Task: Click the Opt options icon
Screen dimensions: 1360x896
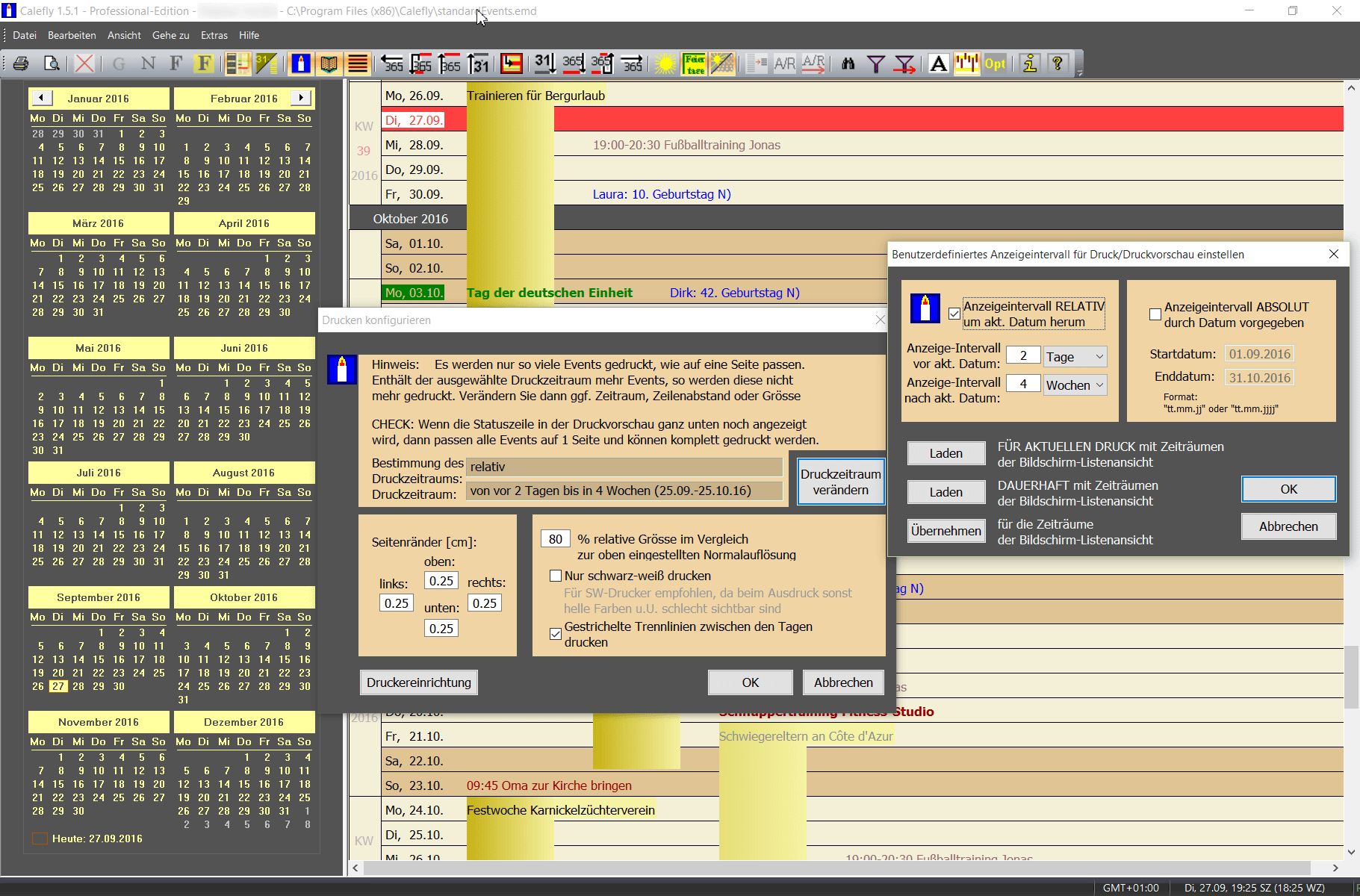Action: (995, 63)
